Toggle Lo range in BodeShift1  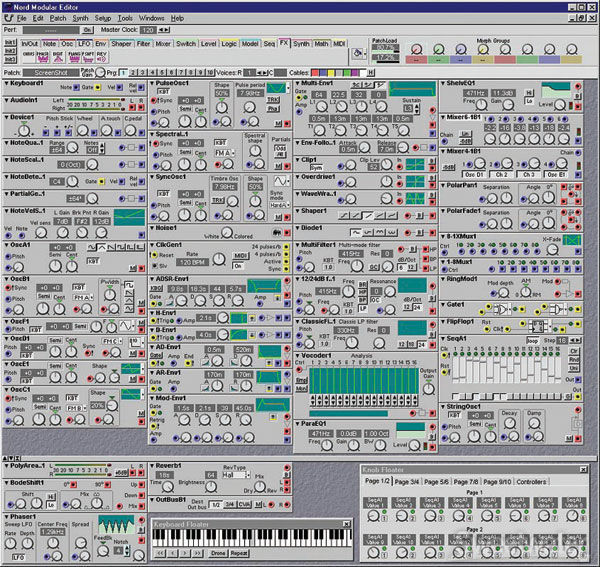pos(51,505)
